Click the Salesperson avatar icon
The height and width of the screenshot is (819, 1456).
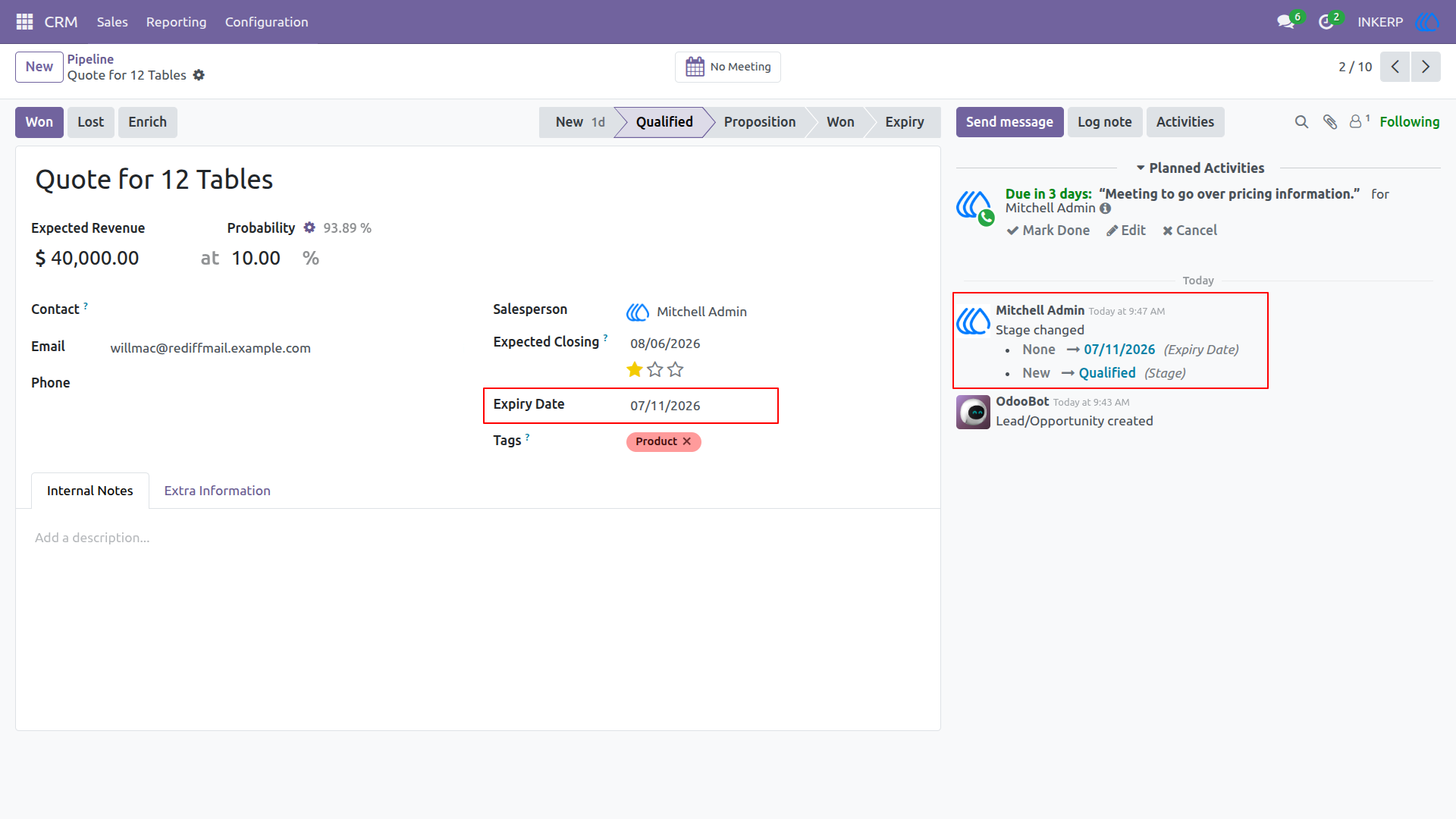(638, 312)
